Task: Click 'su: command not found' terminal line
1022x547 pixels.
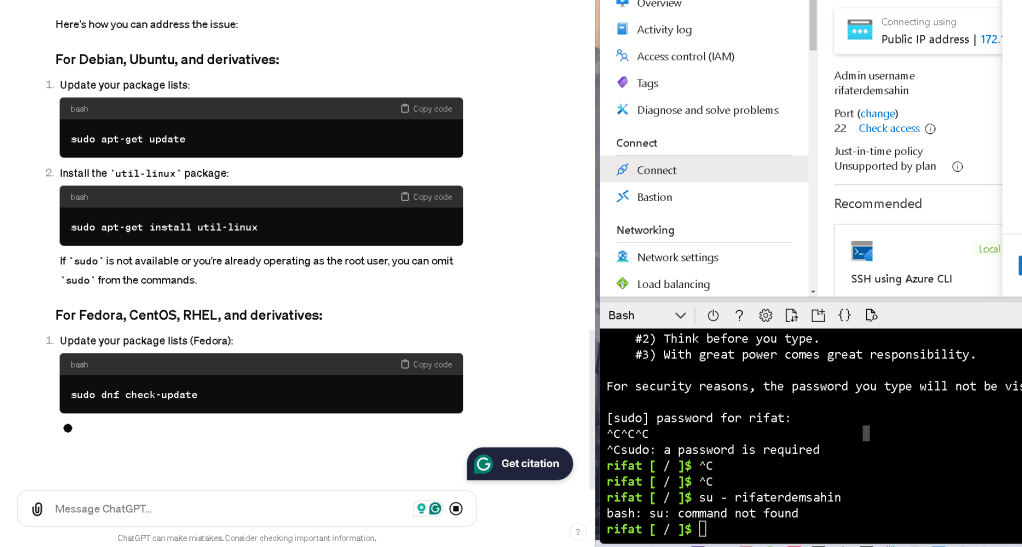Action: coord(702,513)
